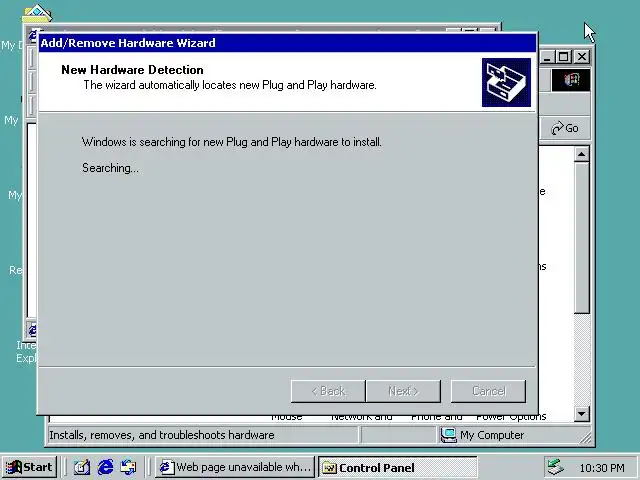Viewport: 640px width, 480px height.
Task: Click the Go button in Control Panel window
Action: (565, 128)
